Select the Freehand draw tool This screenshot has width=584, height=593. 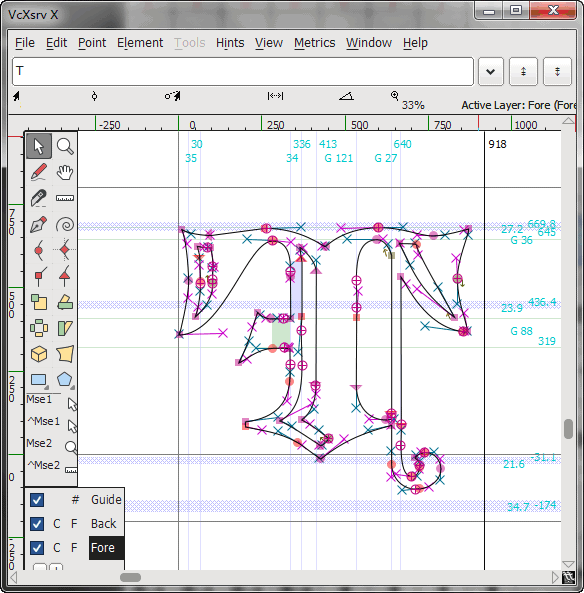click(39, 172)
